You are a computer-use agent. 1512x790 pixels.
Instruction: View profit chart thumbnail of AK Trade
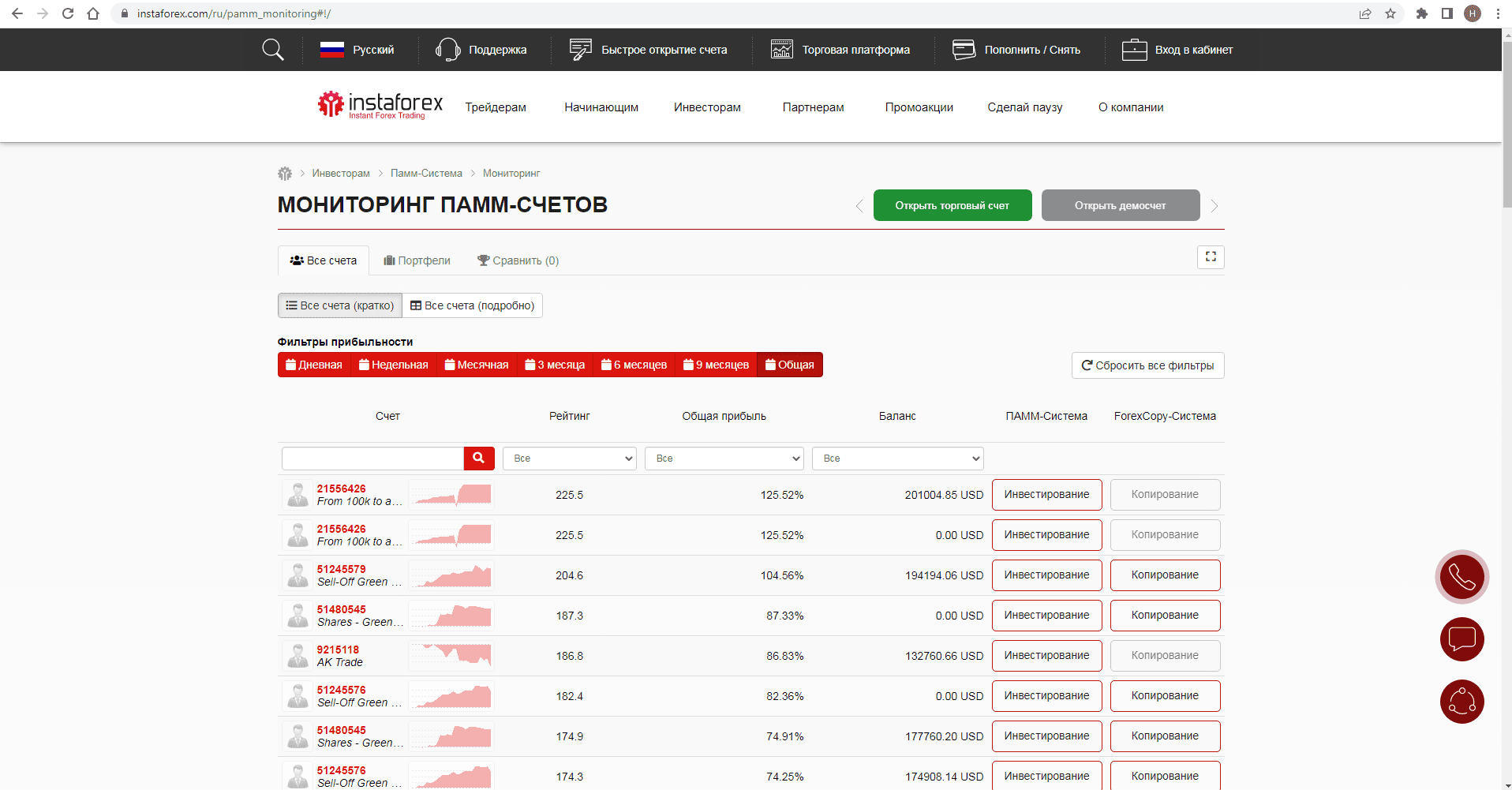click(x=452, y=656)
